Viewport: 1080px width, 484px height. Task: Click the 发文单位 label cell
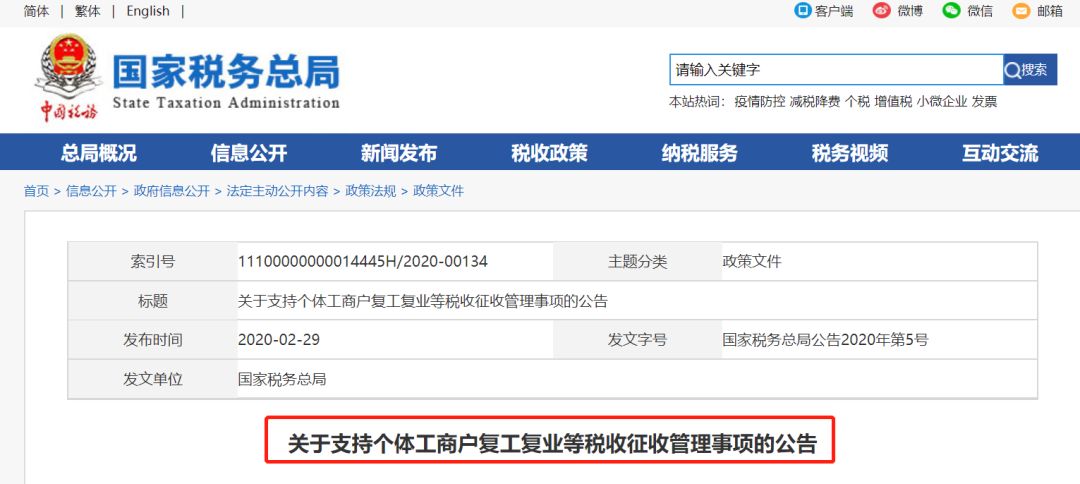click(153, 379)
